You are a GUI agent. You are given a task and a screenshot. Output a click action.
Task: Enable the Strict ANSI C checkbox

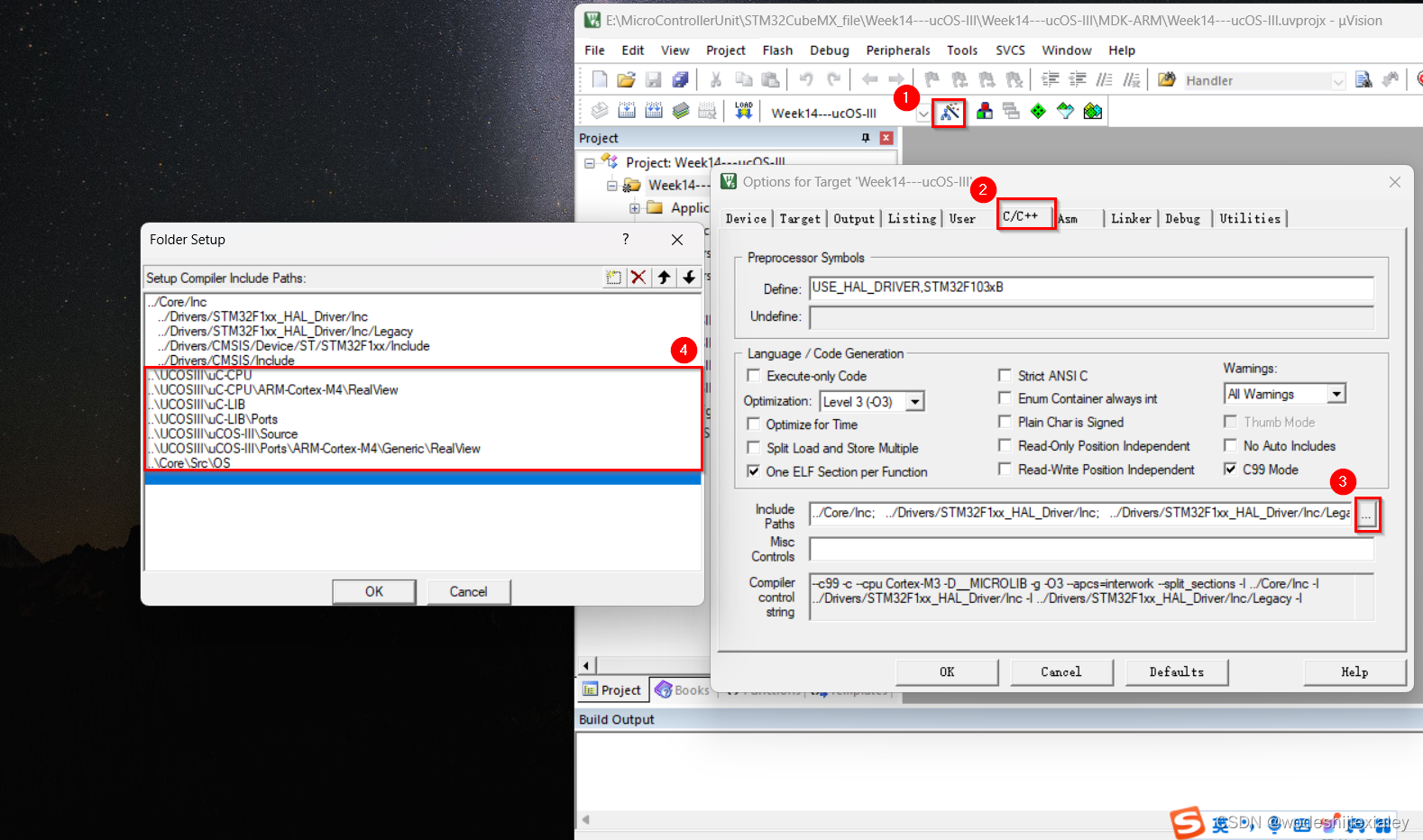1005,375
